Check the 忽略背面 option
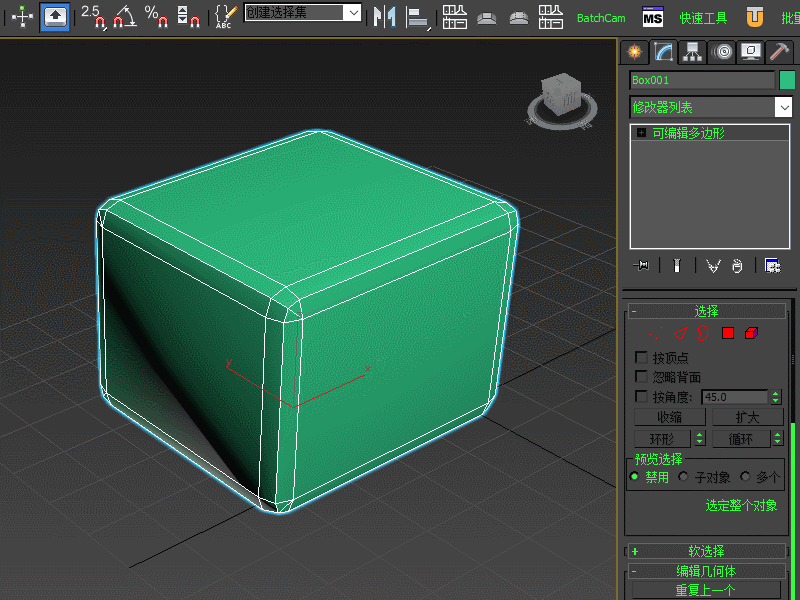Viewport: 800px width, 600px height. (642, 377)
